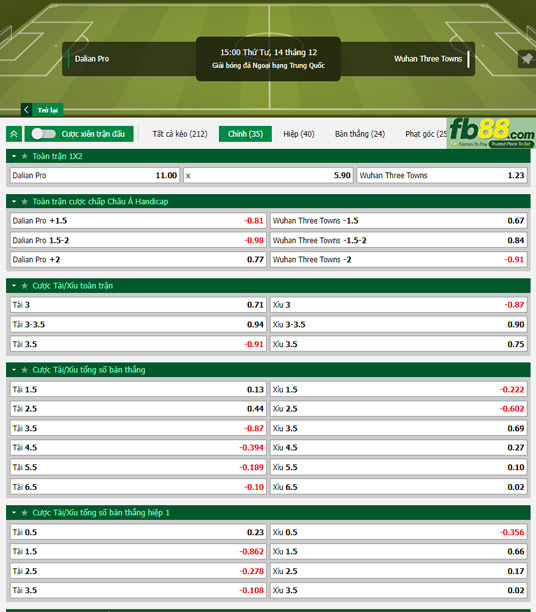Pick the draw x at 5.90

[x=269, y=175]
